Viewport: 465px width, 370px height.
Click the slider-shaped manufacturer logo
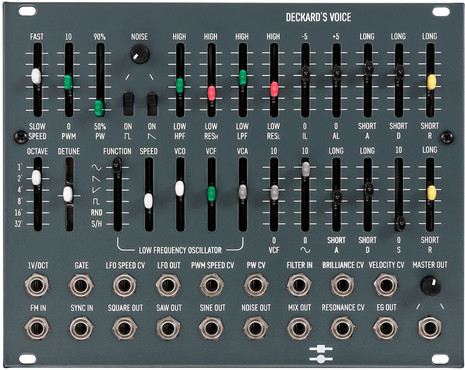(321, 354)
